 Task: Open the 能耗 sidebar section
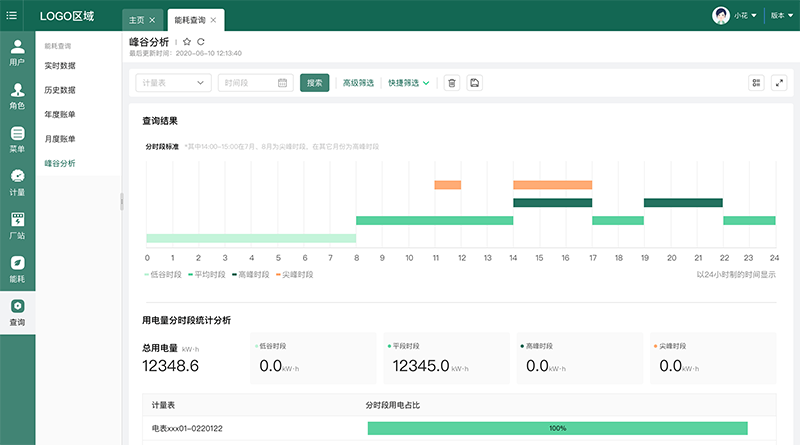coord(17,270)
